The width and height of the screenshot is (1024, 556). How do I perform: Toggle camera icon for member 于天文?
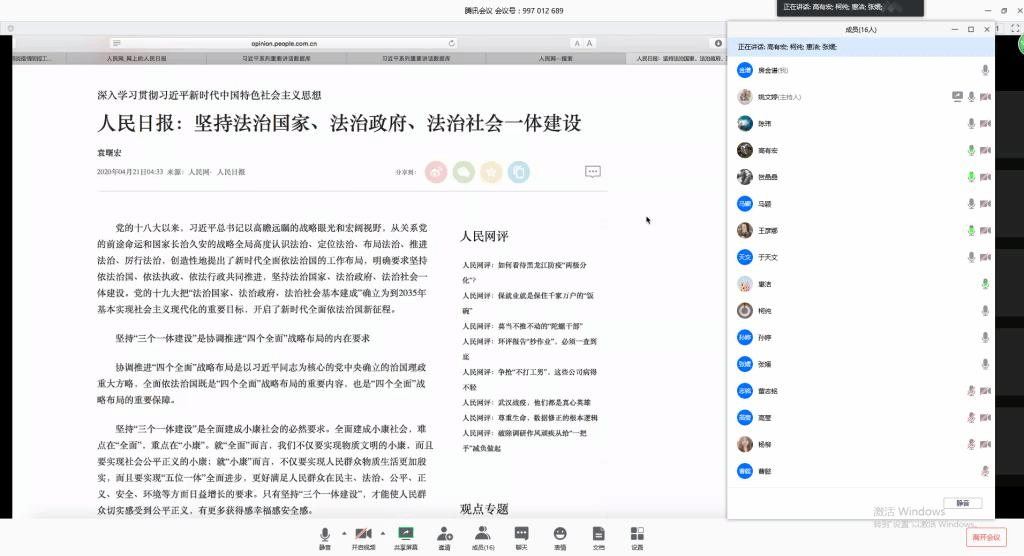(985, 257)
